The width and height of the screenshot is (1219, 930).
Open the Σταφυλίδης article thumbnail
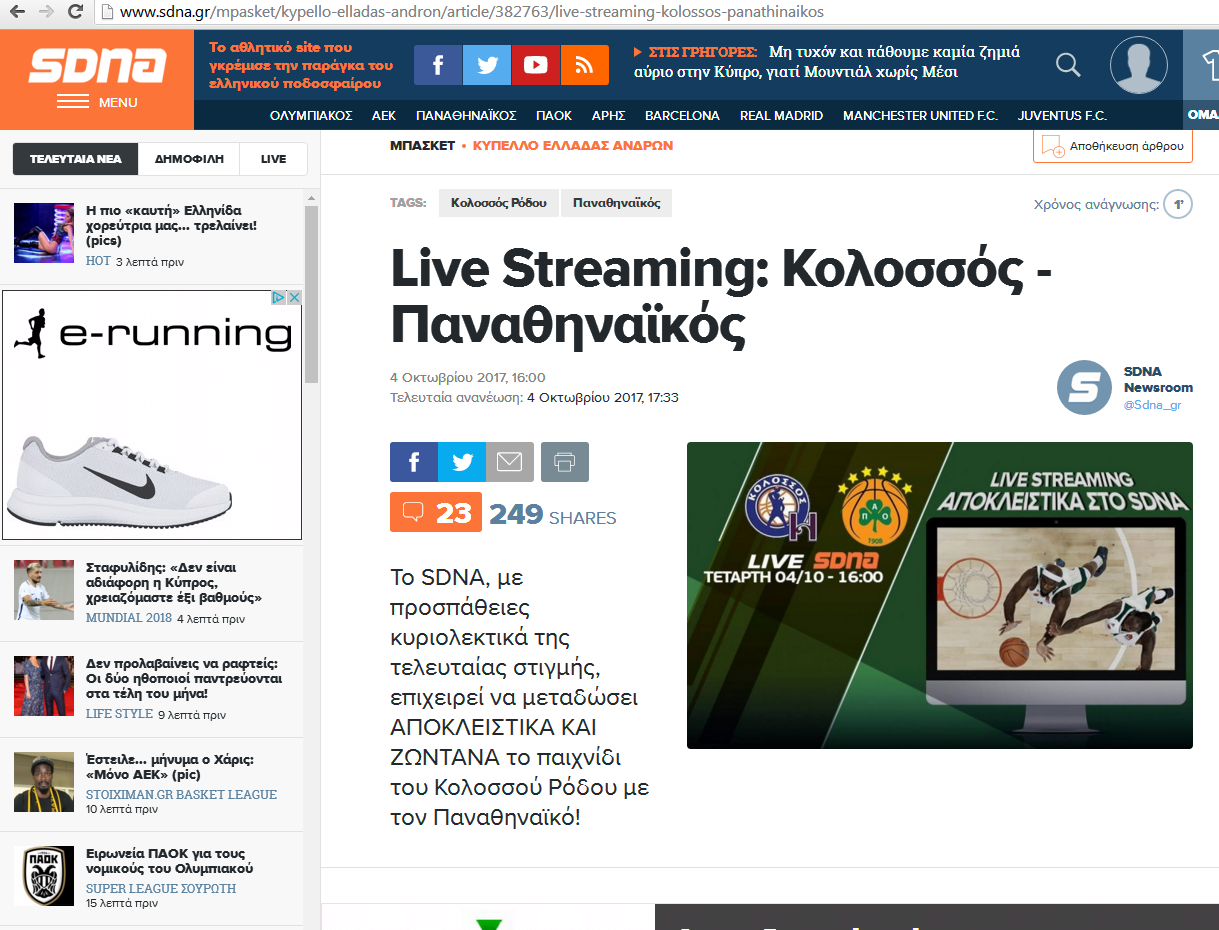[x=44, y=590]
